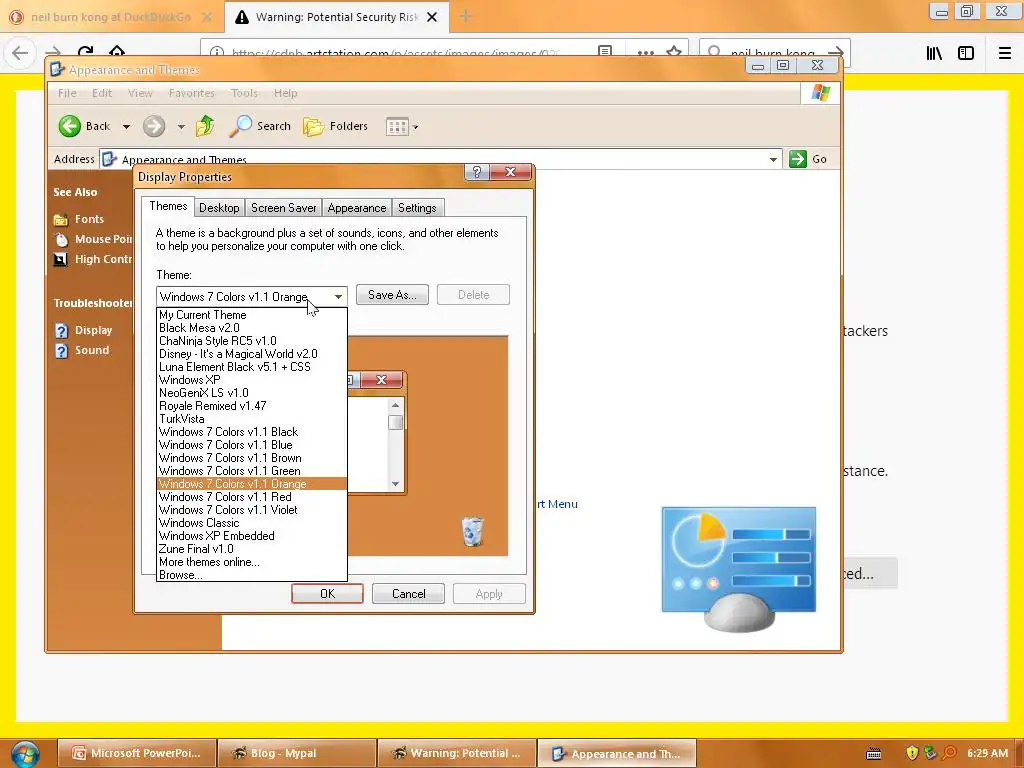Click preview window scrollbar down arrow
This screenshot has height=768, width=1024.
coord(395,484)
